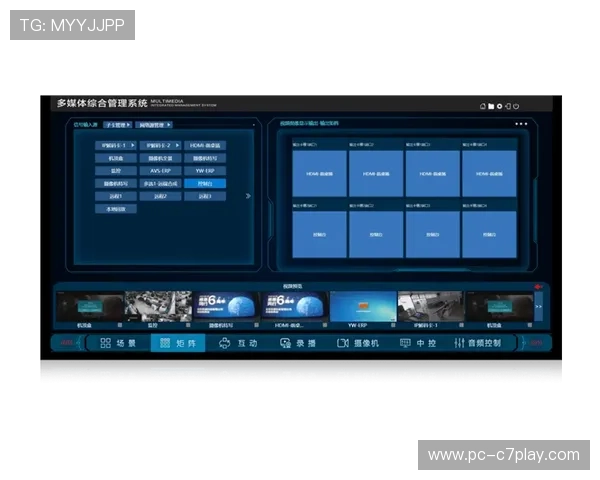This screenshot has width=600, height=480.
Task: Click the red arrow above preview strip
Action: pos(539,287)
